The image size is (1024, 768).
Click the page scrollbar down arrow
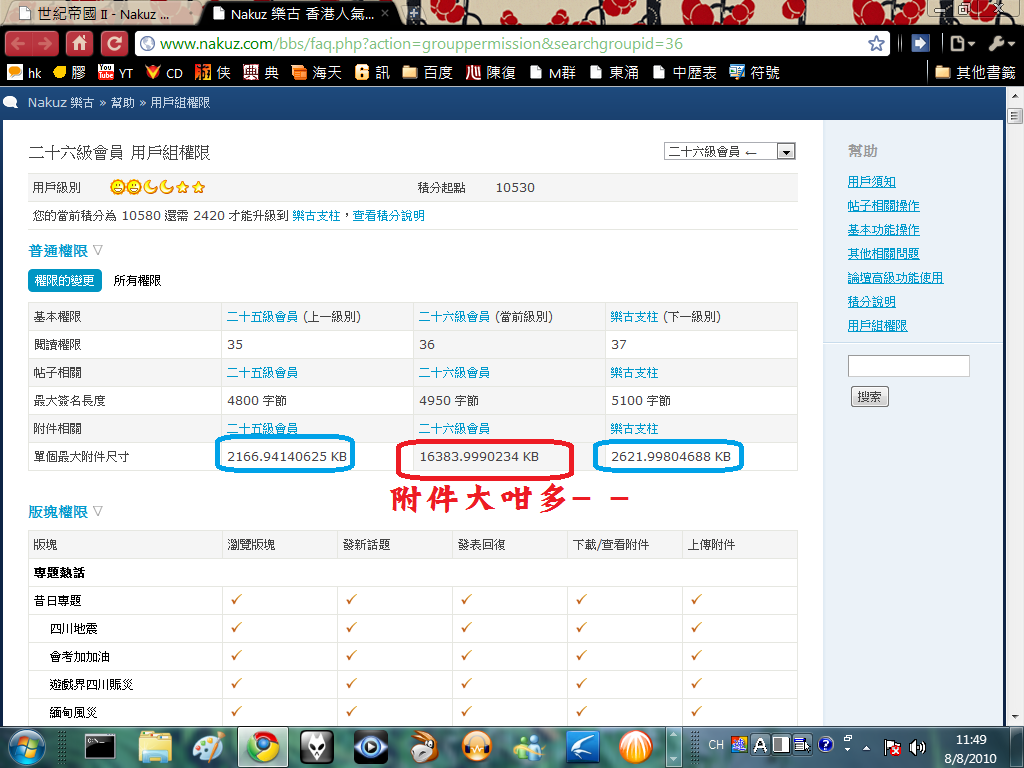1014,717
